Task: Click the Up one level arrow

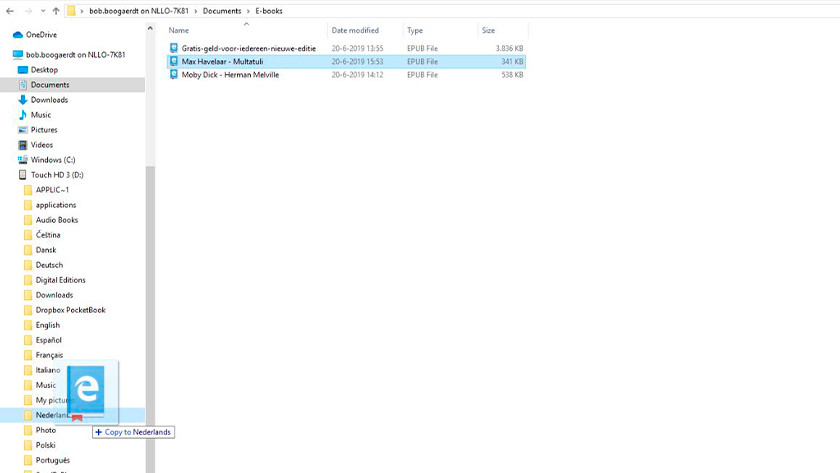Action: click(56, 11)
